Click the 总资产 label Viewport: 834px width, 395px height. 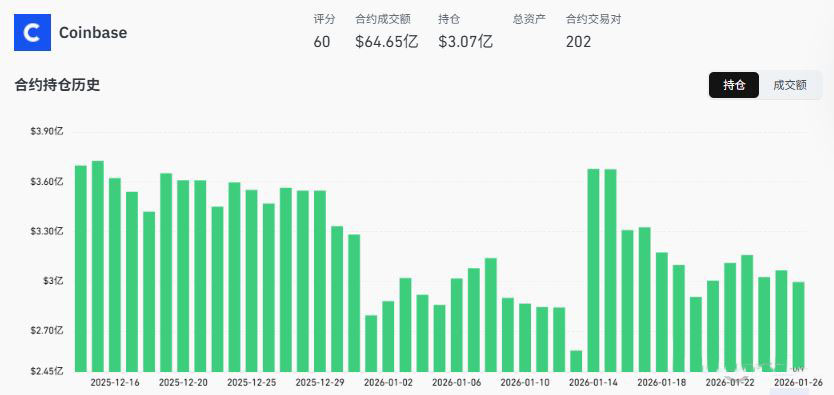(529, 20)
